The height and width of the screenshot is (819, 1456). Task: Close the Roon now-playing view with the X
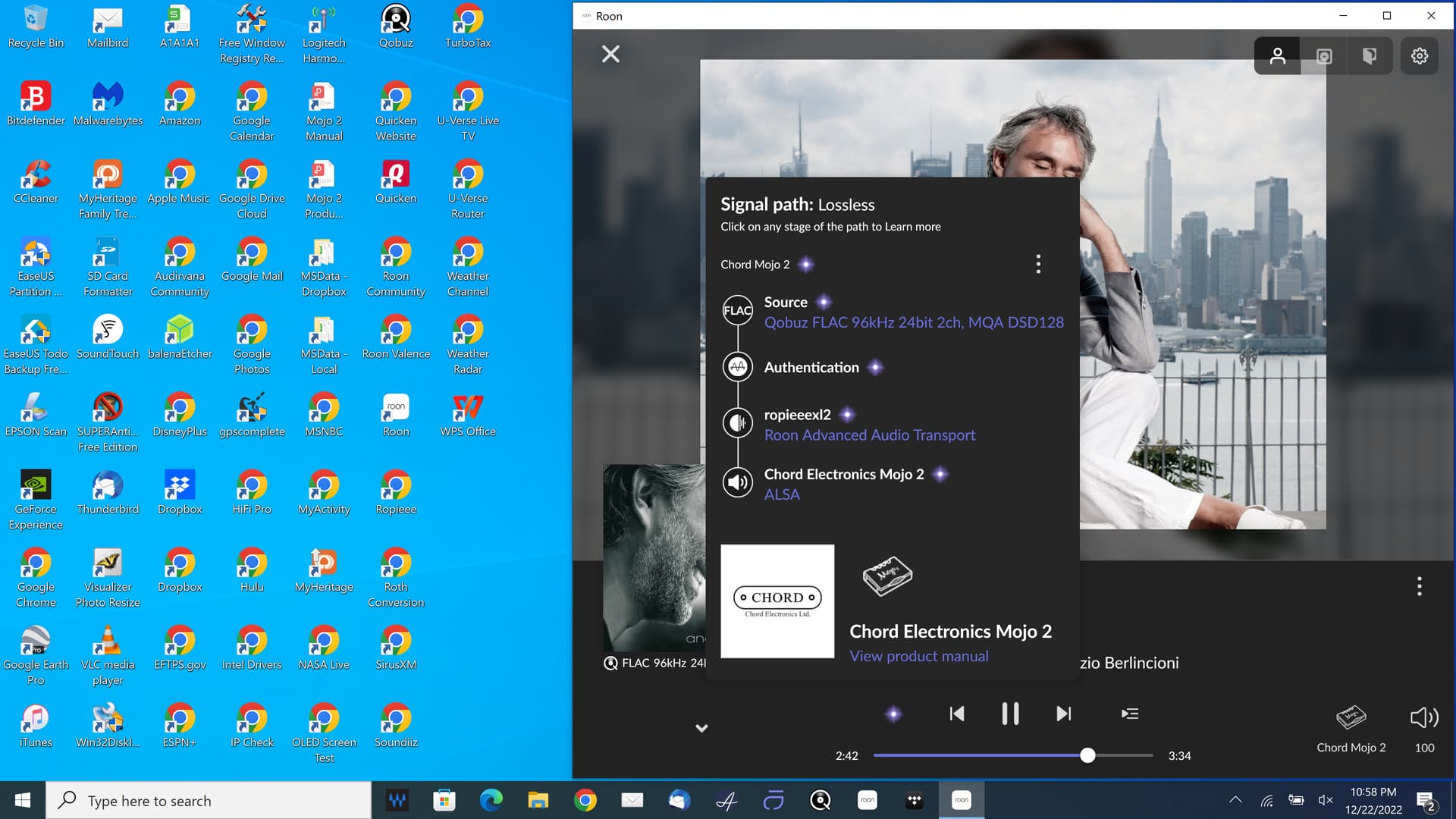coord(610,54)
